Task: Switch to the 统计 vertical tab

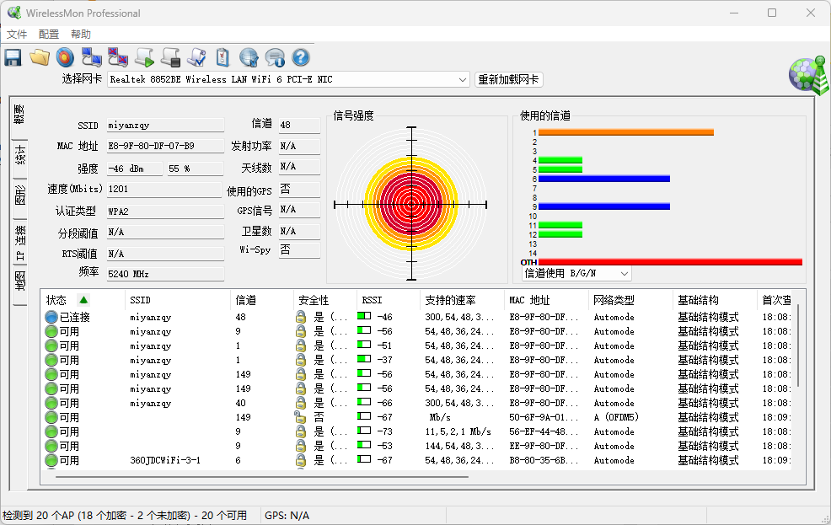Action: click(20, 155)
